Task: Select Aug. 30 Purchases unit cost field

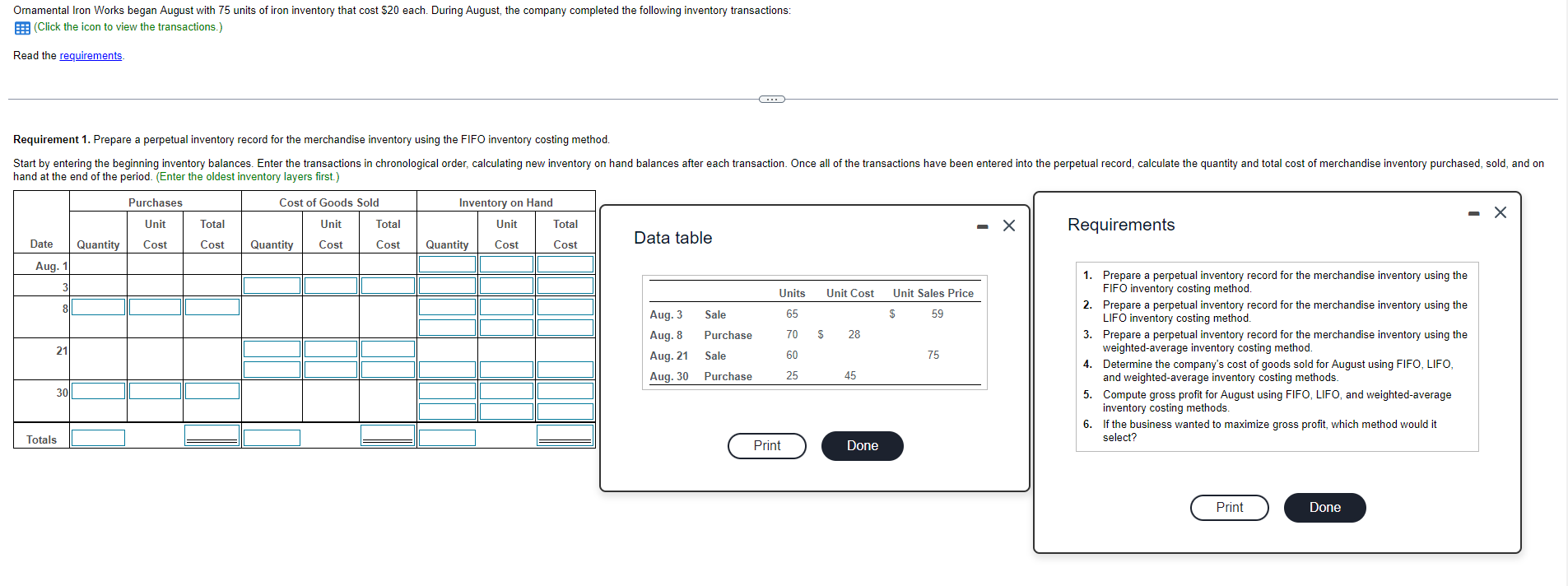Action: (155, 391)
